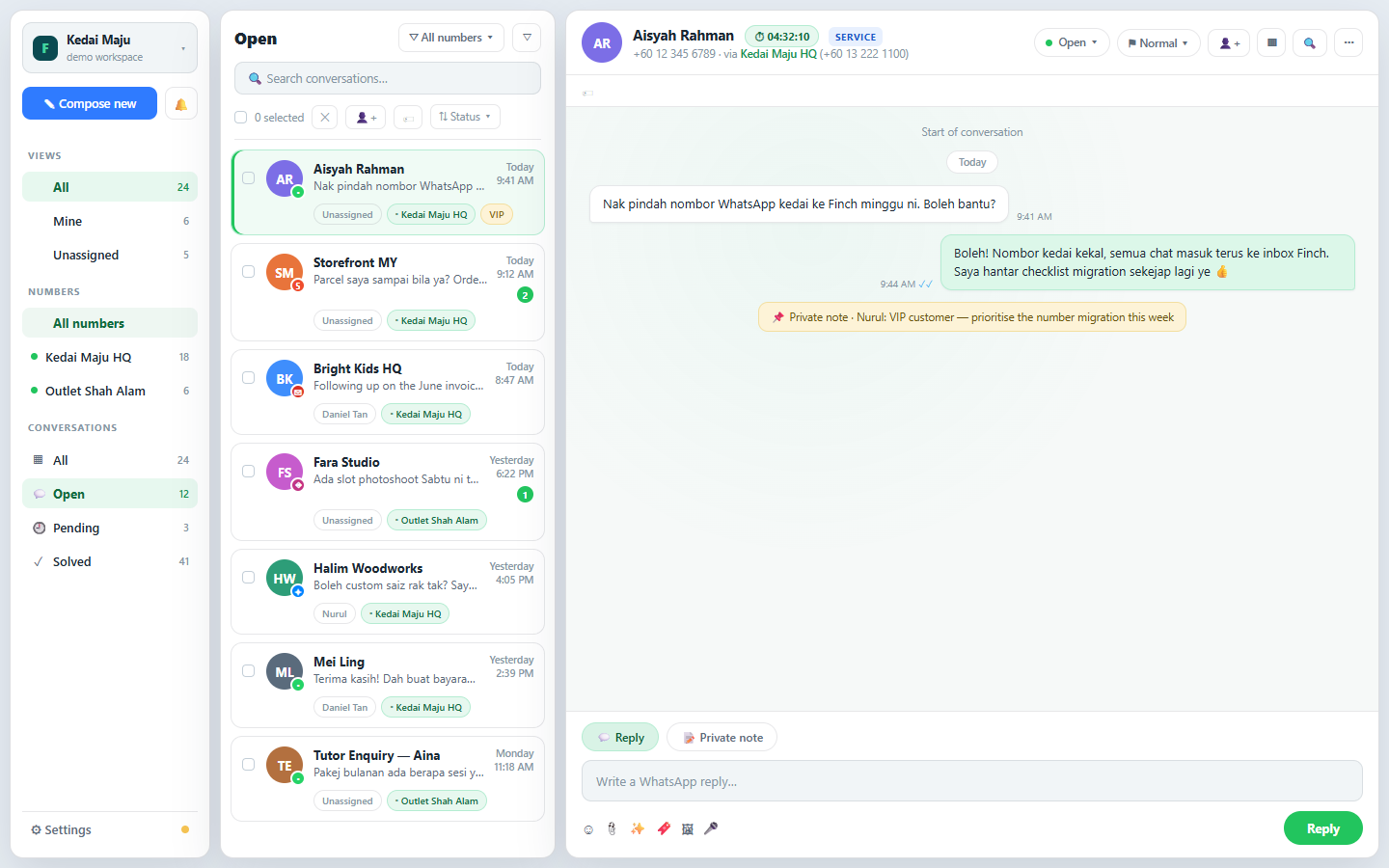Viewport: 1389px width, 868px height.
Task: Click the Halim Woodworks avatar
Action: tap(285, 579)
